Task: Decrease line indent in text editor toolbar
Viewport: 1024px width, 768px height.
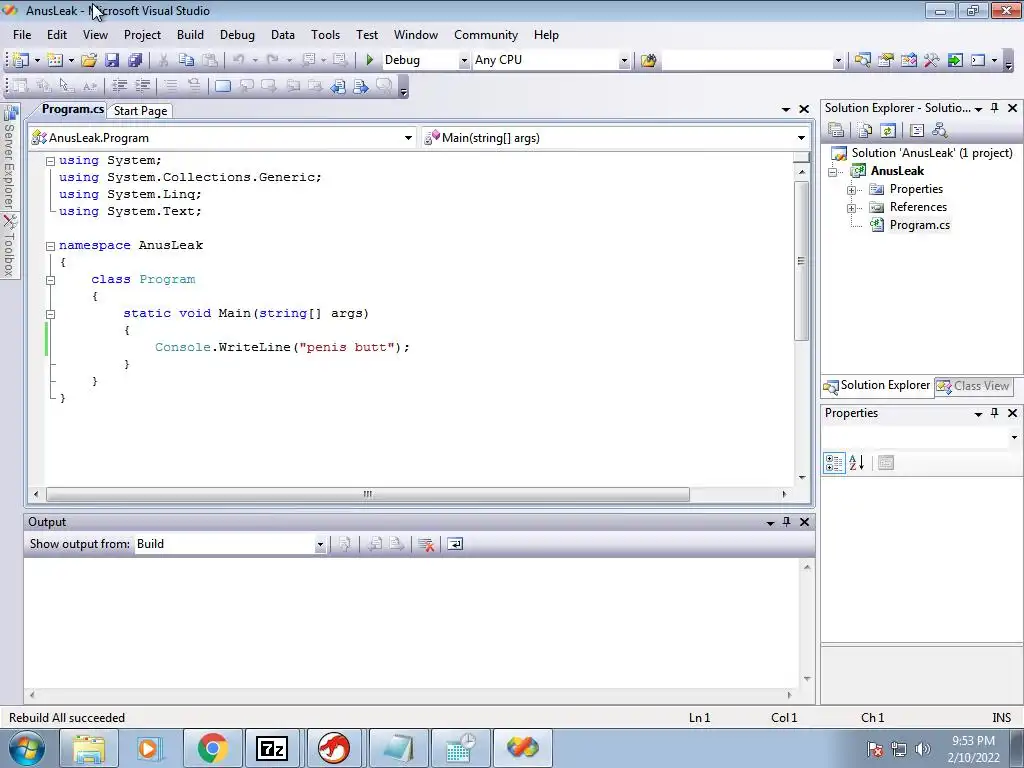Action: 120,86
